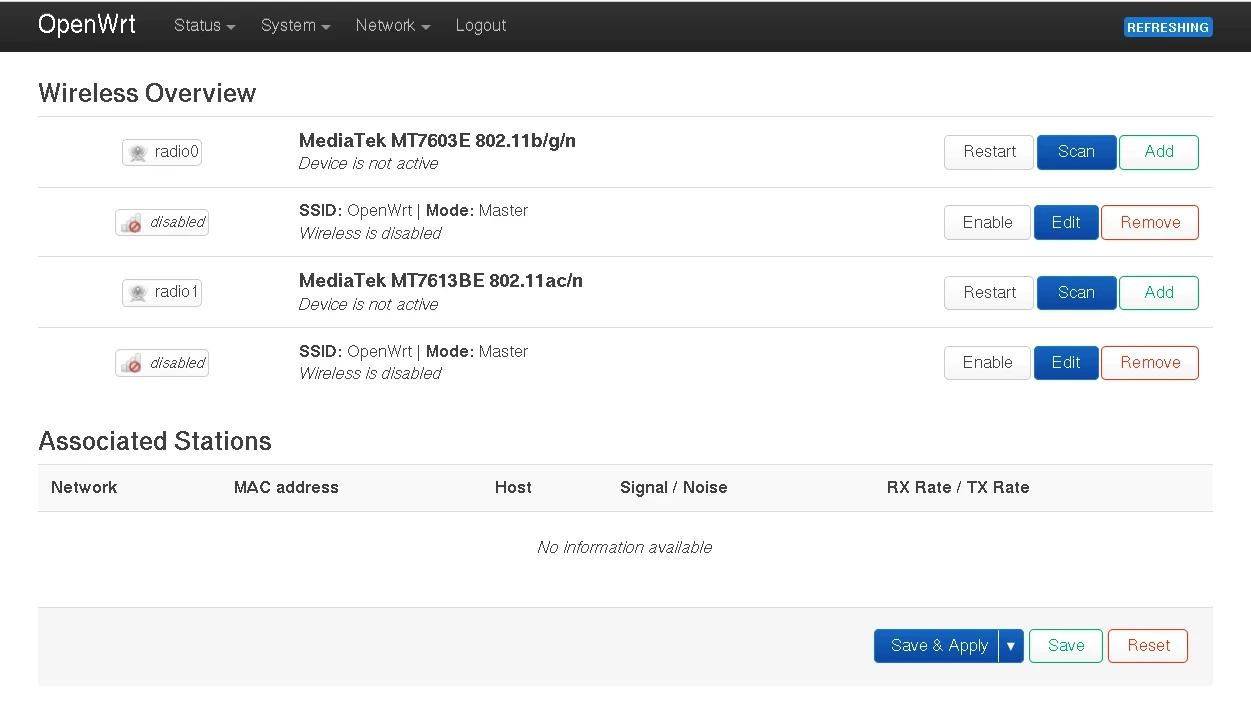Edit the OpenWrt SSID on radio0

1065,223
